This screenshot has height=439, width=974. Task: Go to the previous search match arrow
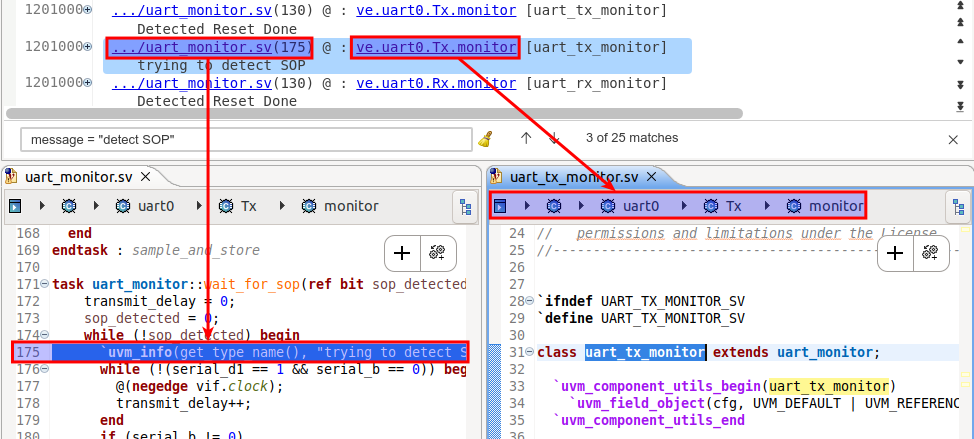tap(526, 138)
